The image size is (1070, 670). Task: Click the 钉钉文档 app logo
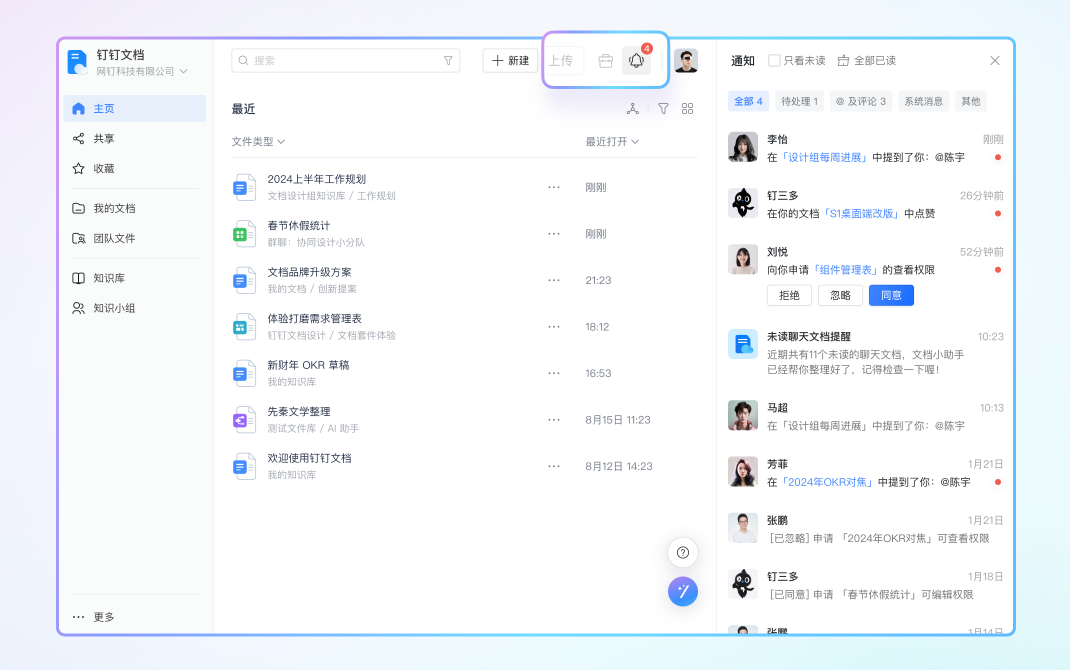pyautogui.click(x=78, y=62)
